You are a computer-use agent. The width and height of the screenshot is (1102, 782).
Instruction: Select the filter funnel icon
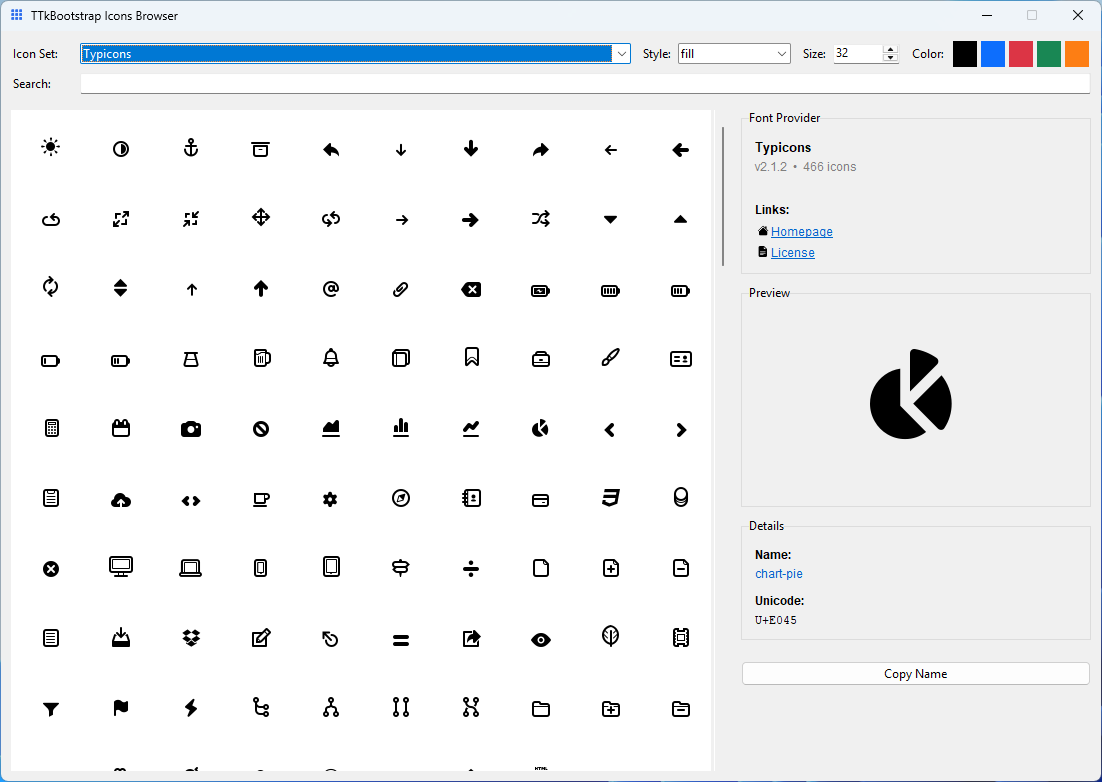pyautogui.click(x=51, y=708)
